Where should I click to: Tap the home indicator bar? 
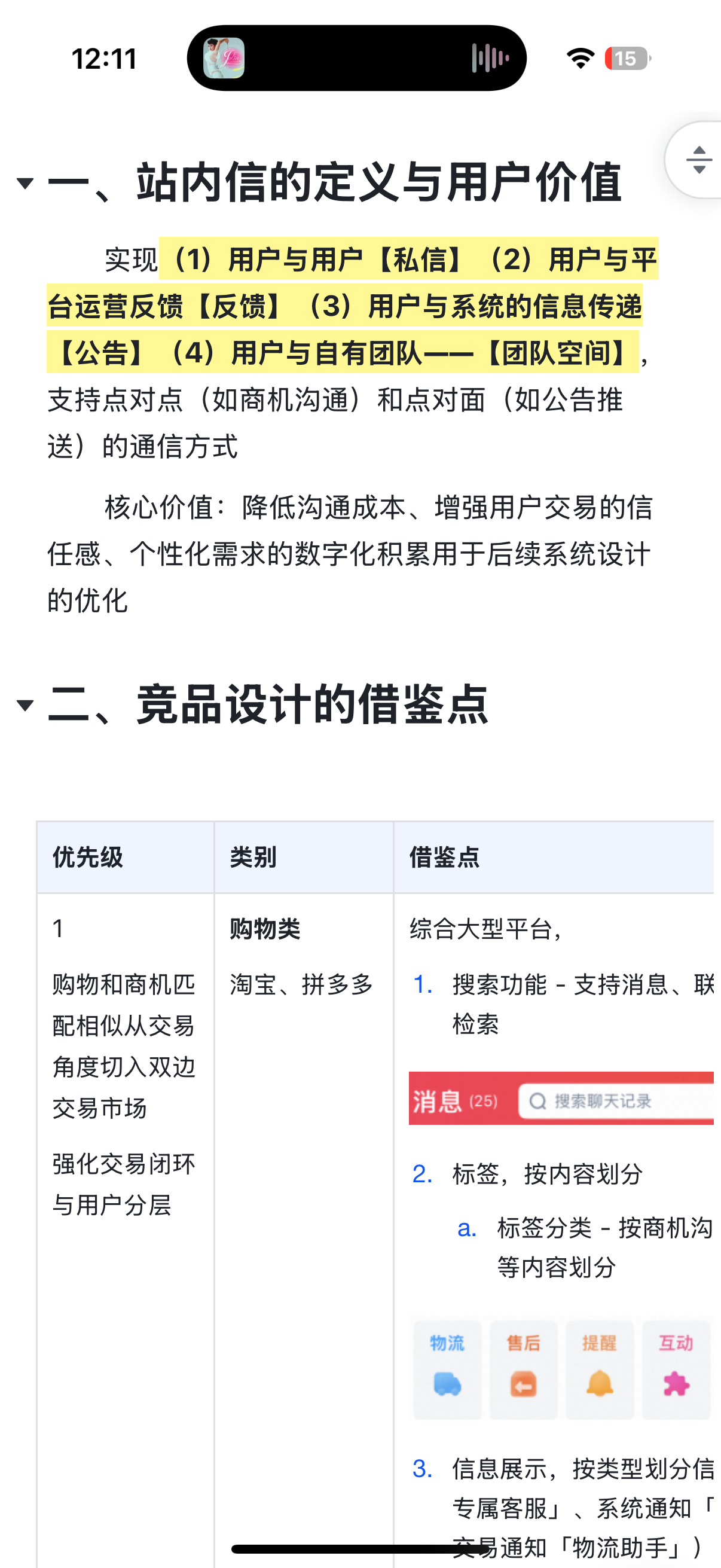coord(360,1548)
